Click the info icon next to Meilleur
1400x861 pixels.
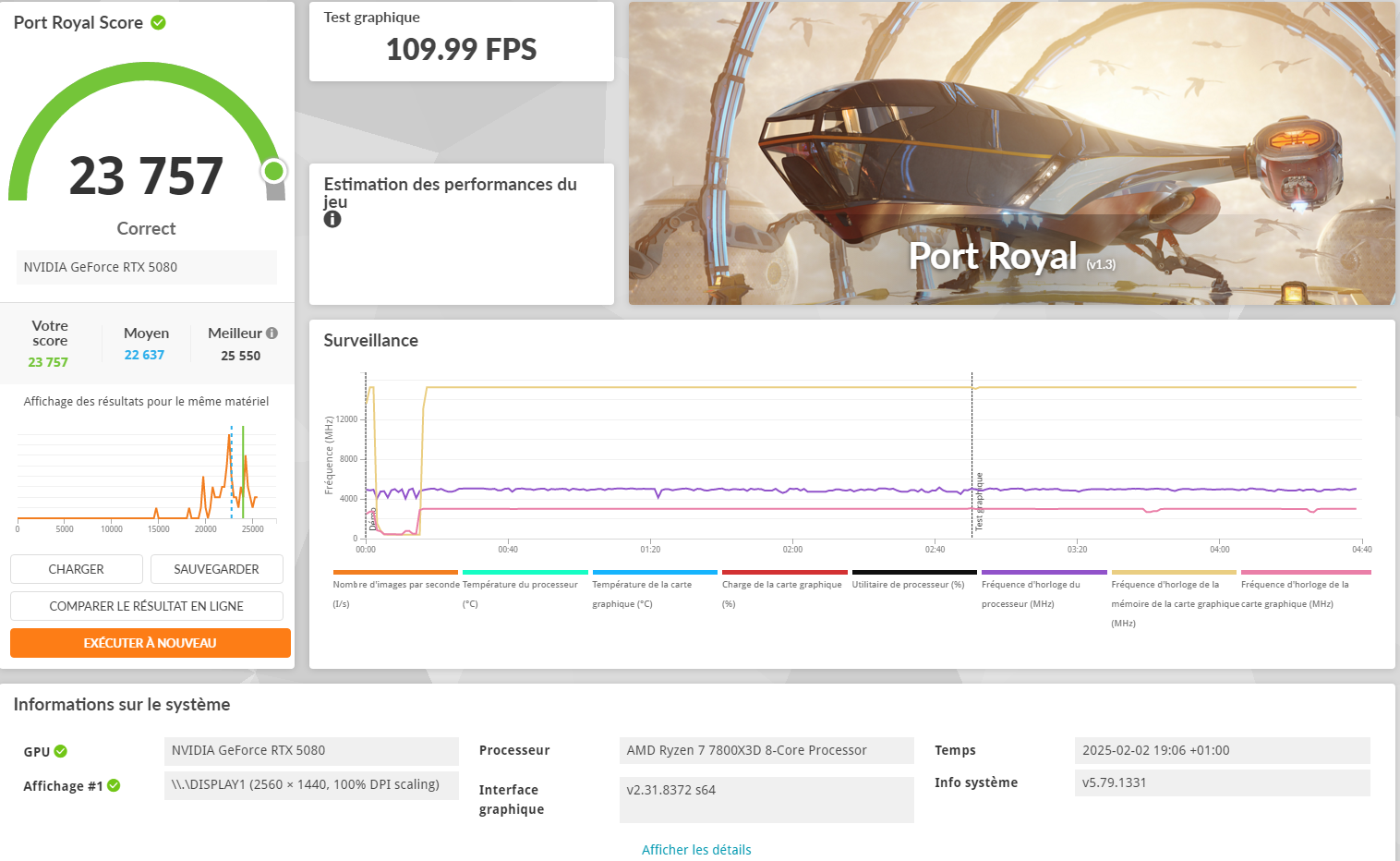[272, 333]
